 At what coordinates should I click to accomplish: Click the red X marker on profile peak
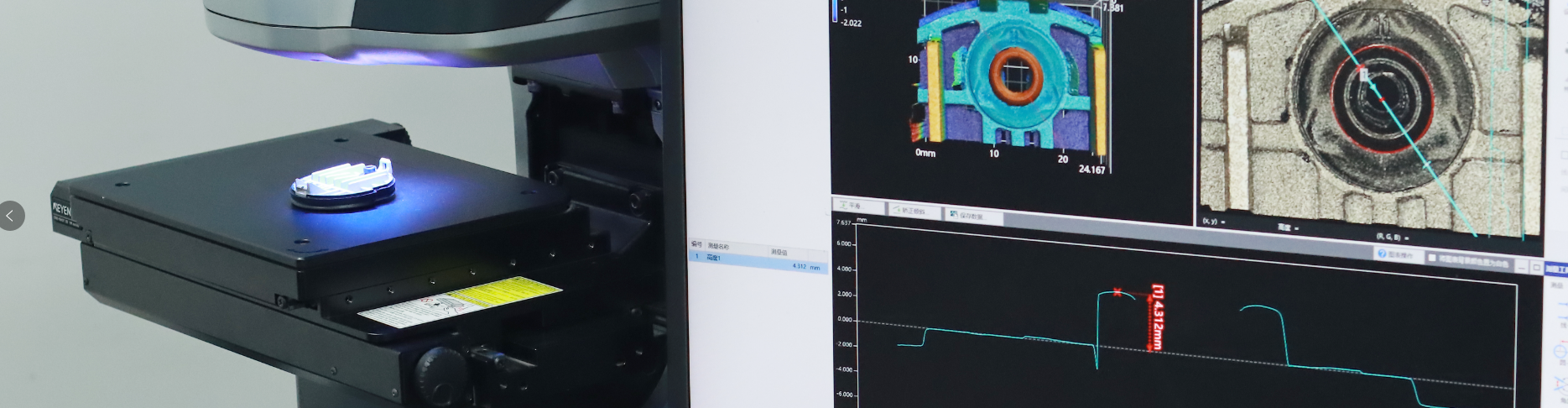[1117, 292]
